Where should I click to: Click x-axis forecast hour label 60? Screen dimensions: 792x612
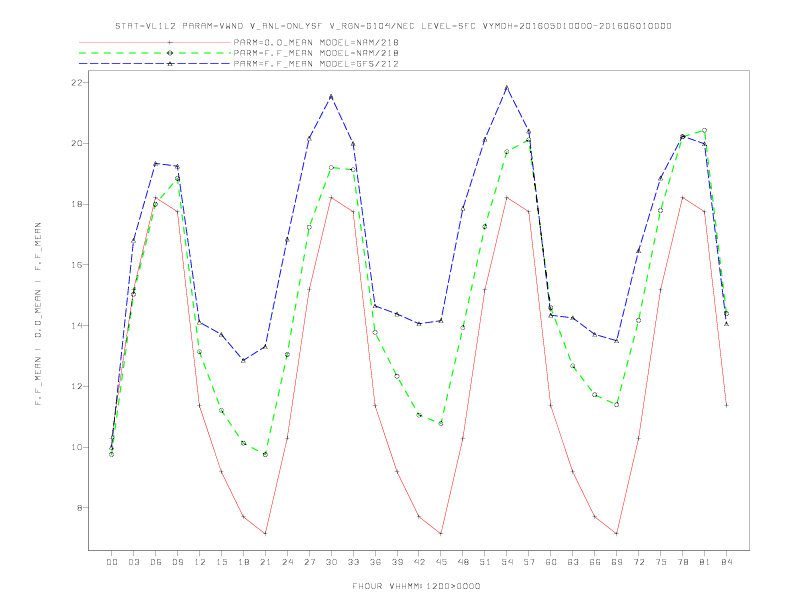pos(551,562)
